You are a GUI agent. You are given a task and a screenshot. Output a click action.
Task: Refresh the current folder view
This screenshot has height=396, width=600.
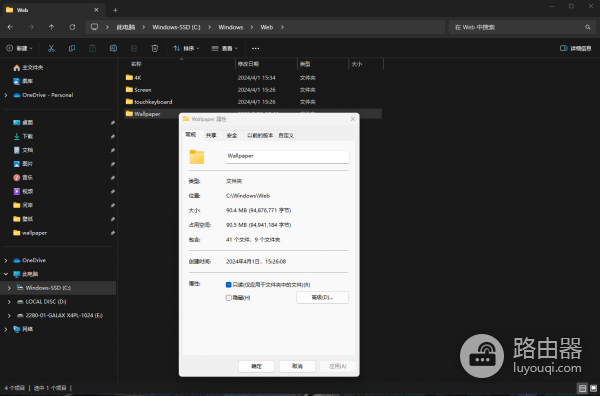(72, 27)
